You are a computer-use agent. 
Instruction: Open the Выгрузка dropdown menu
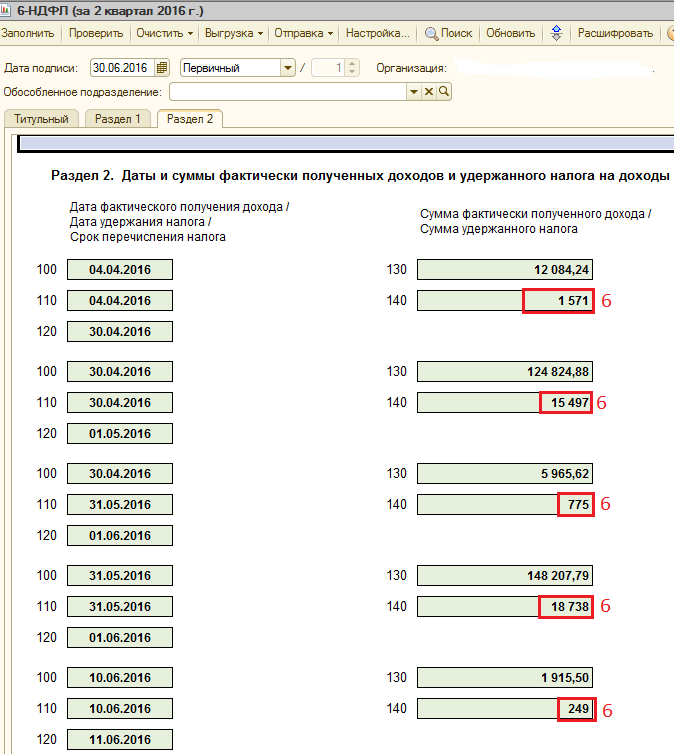(234, 33)
